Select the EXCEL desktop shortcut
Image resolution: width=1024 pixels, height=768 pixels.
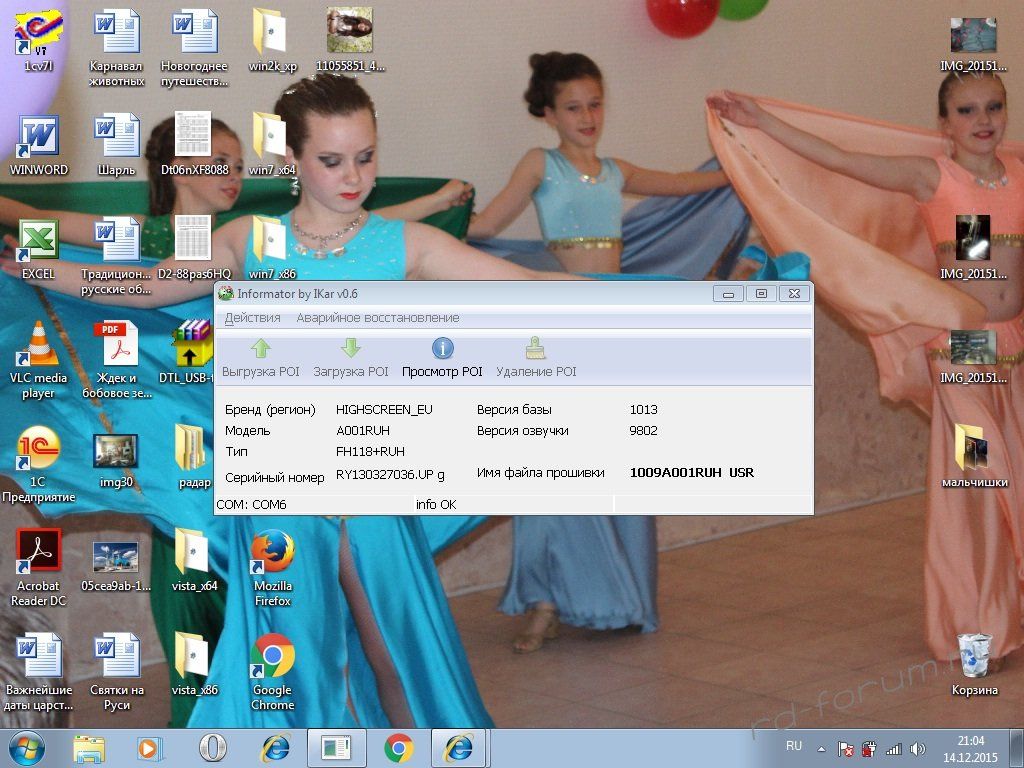[x=38, y=249]
